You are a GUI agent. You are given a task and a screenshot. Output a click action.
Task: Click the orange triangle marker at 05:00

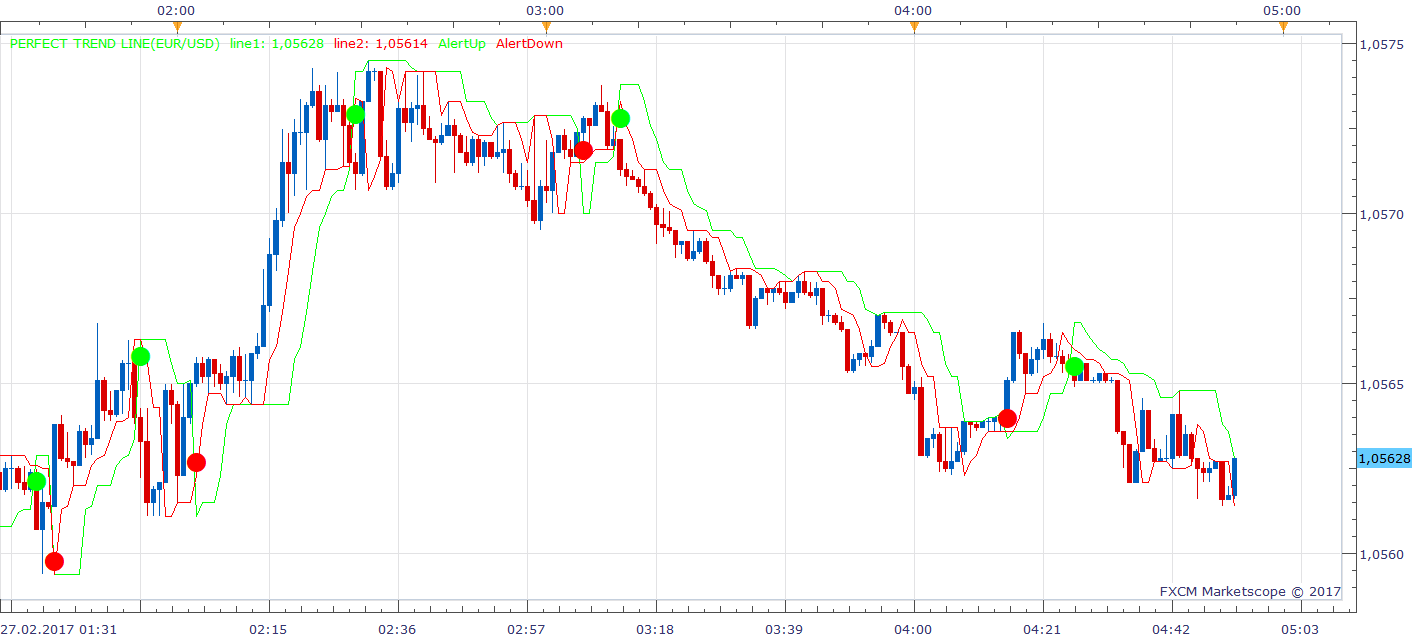(x=1283, y=27)
